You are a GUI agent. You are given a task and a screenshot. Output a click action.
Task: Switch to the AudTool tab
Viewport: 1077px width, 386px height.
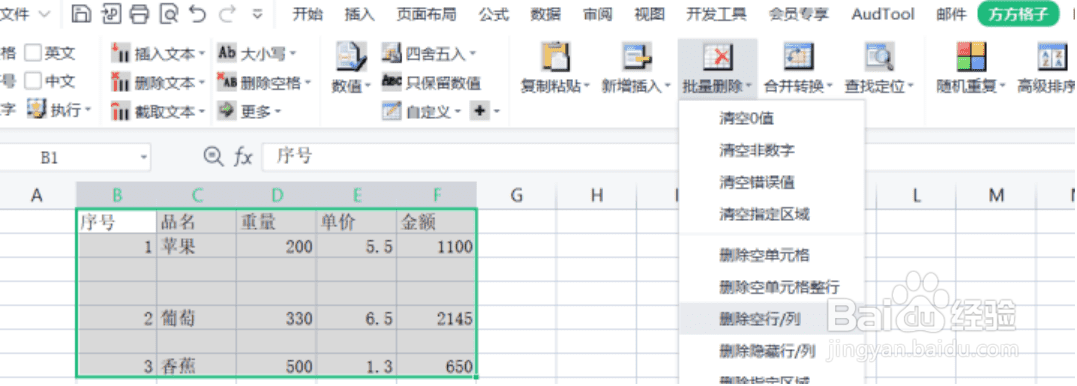pos(883,14)
